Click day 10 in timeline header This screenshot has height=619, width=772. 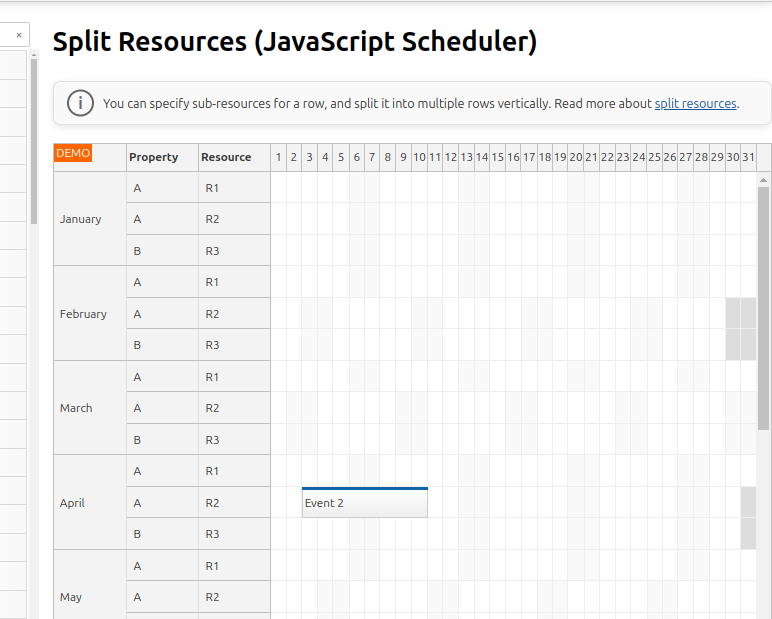pyautogui.click(x=419, y=157)
